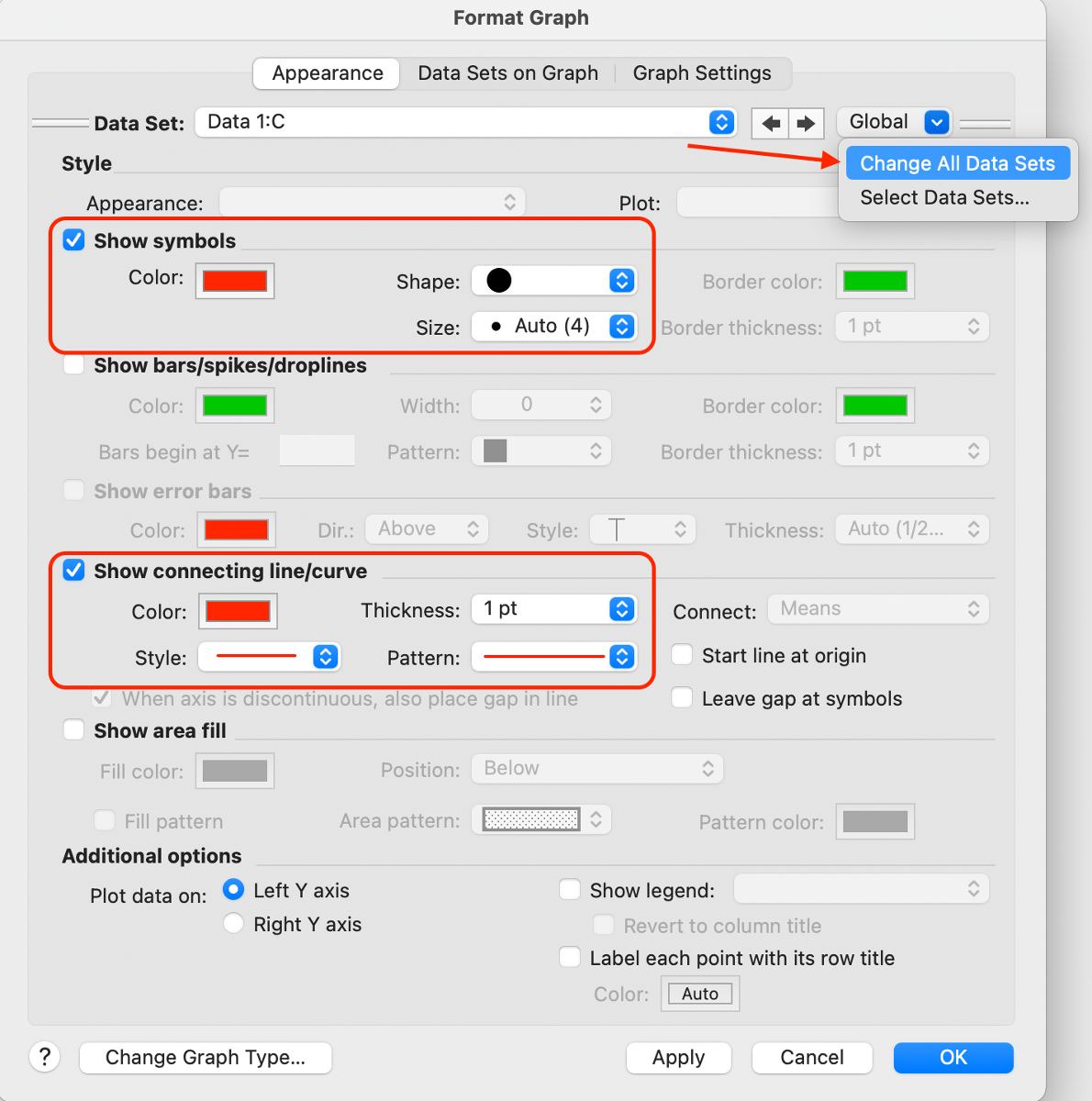Click the red symbol Color swatch
Image resolution: width=1092 pixels, height=1101 pixels.
click(x=235, y=281)
